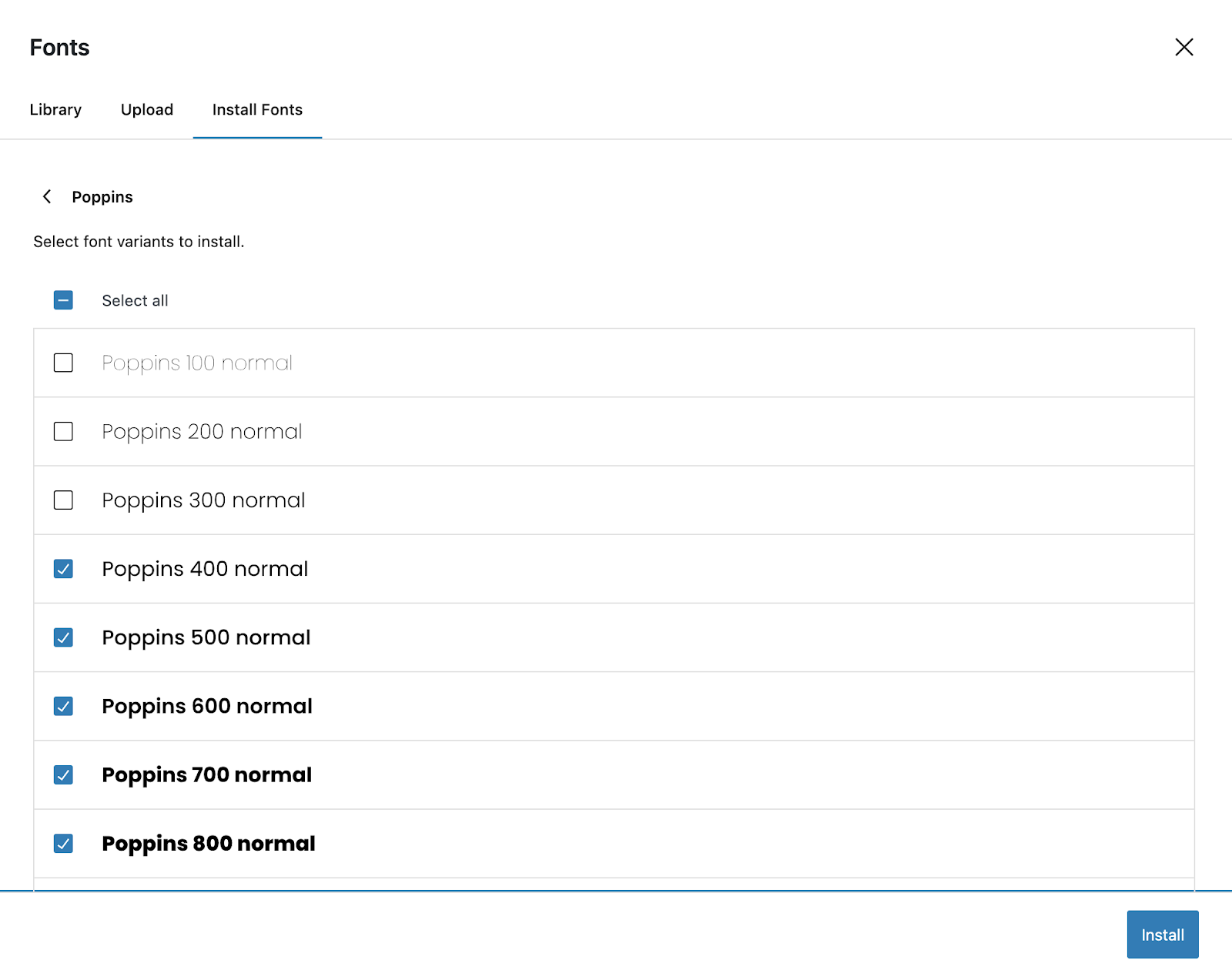Toggle the Select all checkbox
This screenshot has height=970, width=1232.
63,300
